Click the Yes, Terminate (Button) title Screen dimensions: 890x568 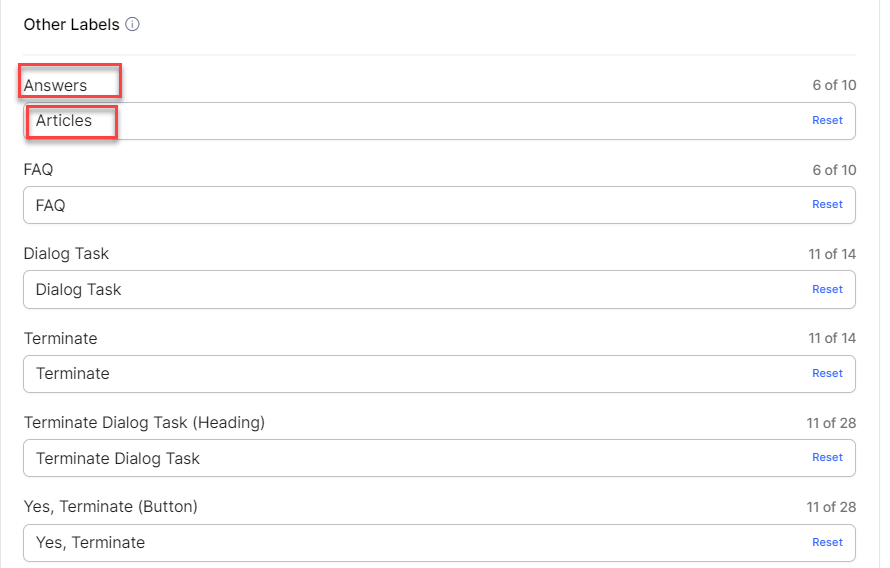tap(111, 507)
